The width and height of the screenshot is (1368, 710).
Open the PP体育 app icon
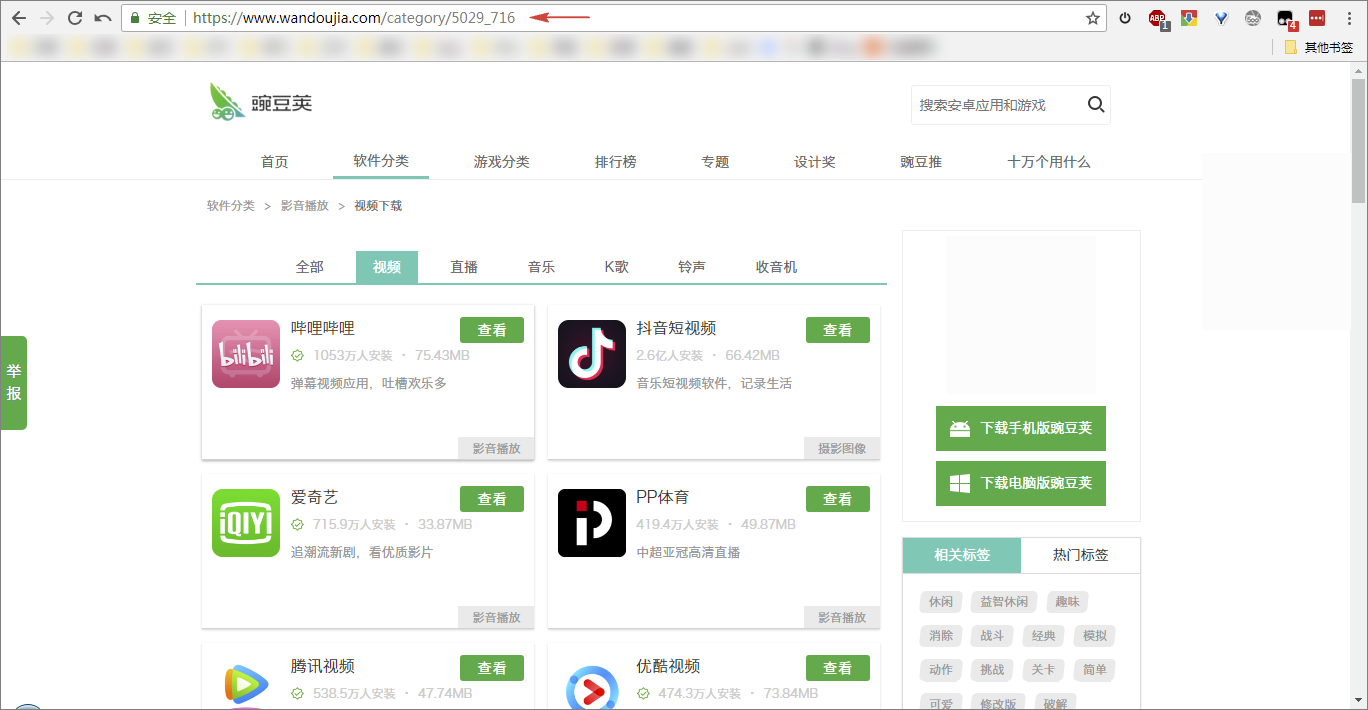592,523
